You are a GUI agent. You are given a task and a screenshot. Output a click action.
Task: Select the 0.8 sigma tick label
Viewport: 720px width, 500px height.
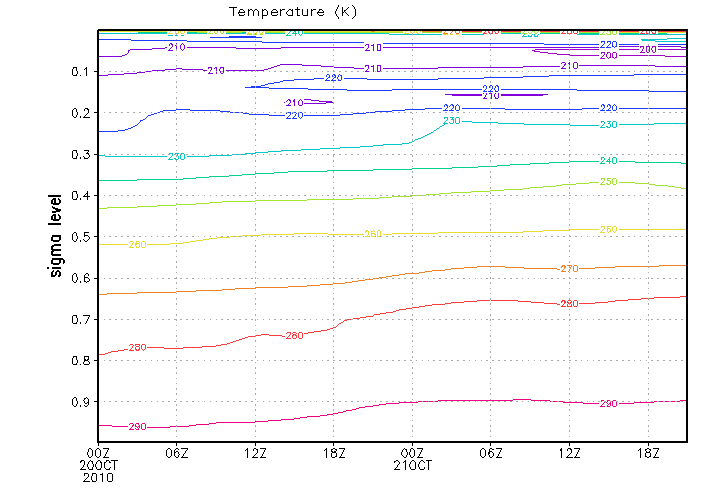(x=81, y=361)
